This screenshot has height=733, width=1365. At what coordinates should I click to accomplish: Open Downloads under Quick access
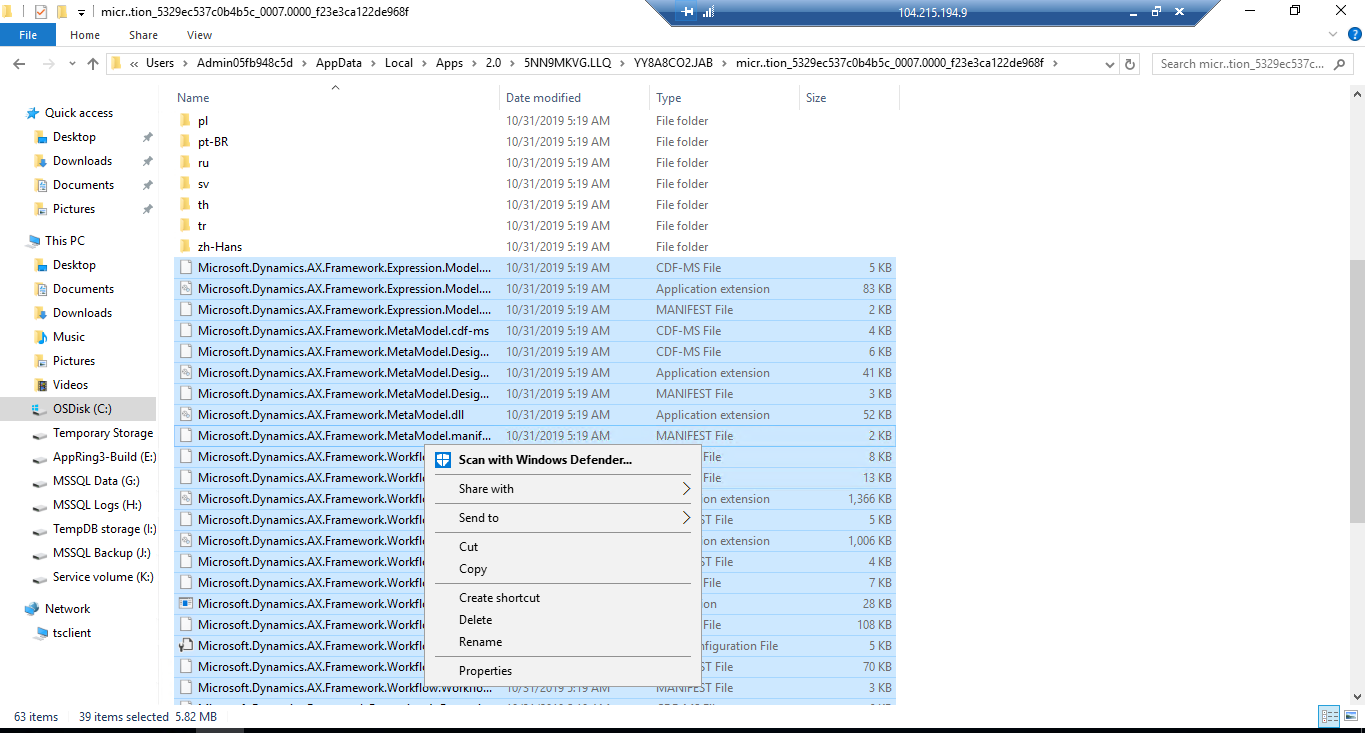[82, 161]
